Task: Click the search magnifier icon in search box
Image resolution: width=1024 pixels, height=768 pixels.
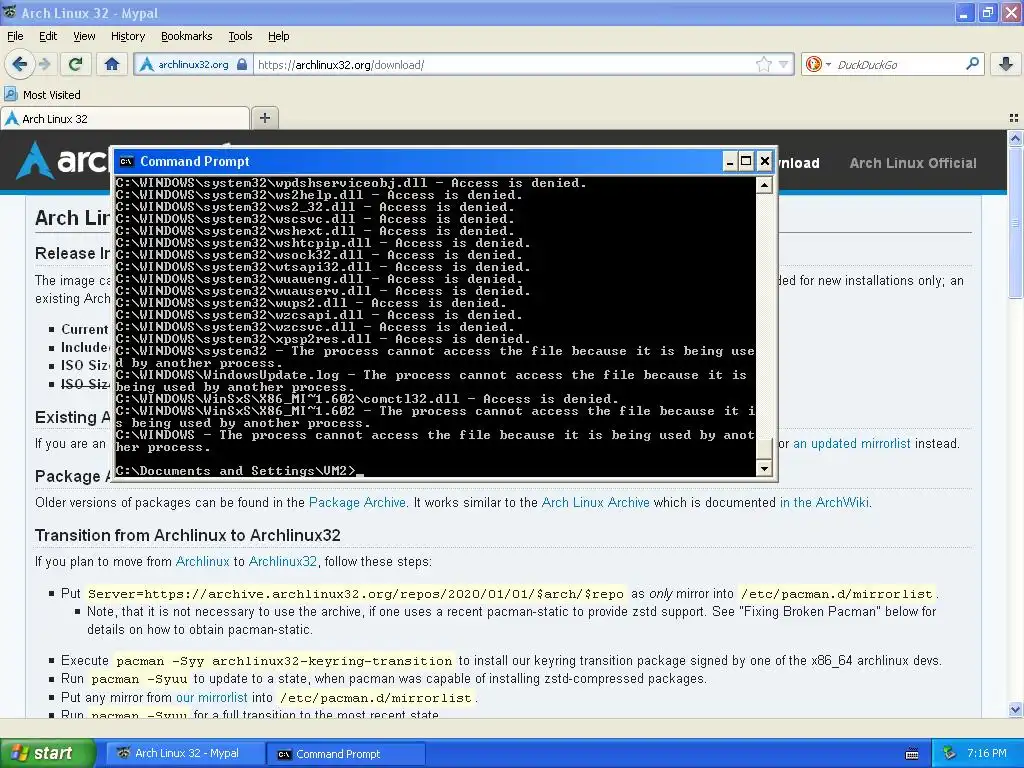Action: point(972,64)
